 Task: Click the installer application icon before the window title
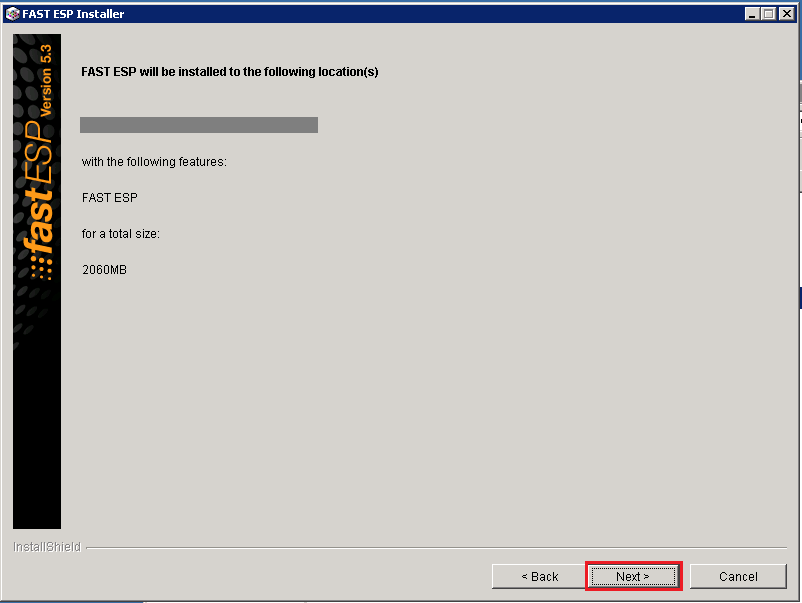[10, 13]
